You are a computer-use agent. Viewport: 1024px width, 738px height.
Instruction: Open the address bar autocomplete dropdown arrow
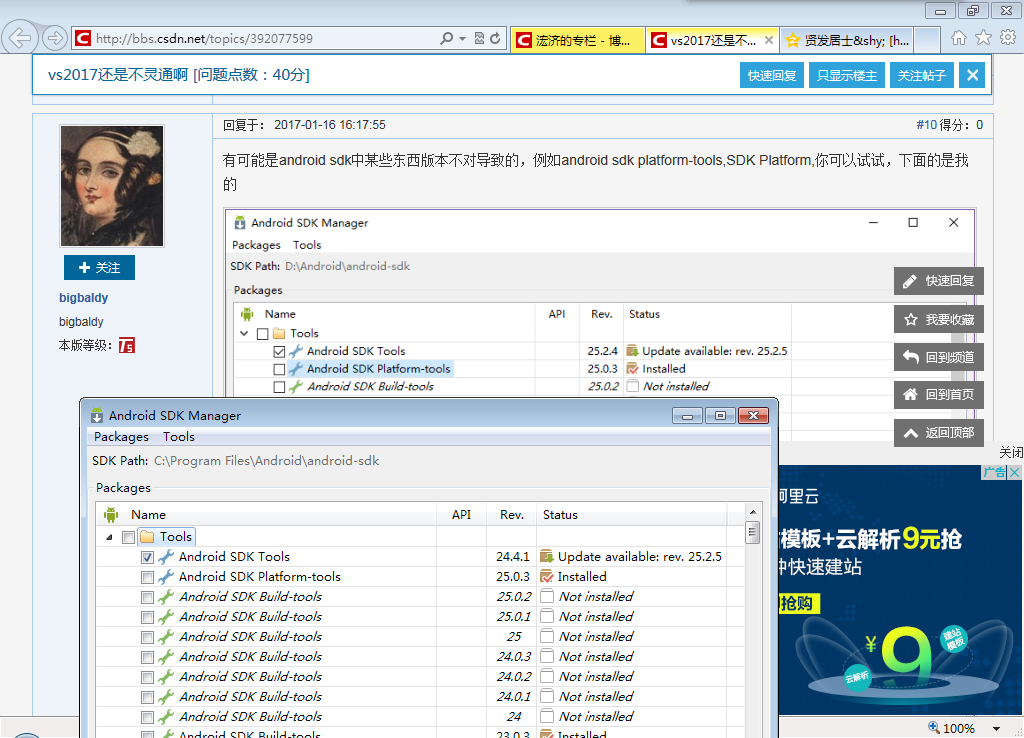(462, 39)
